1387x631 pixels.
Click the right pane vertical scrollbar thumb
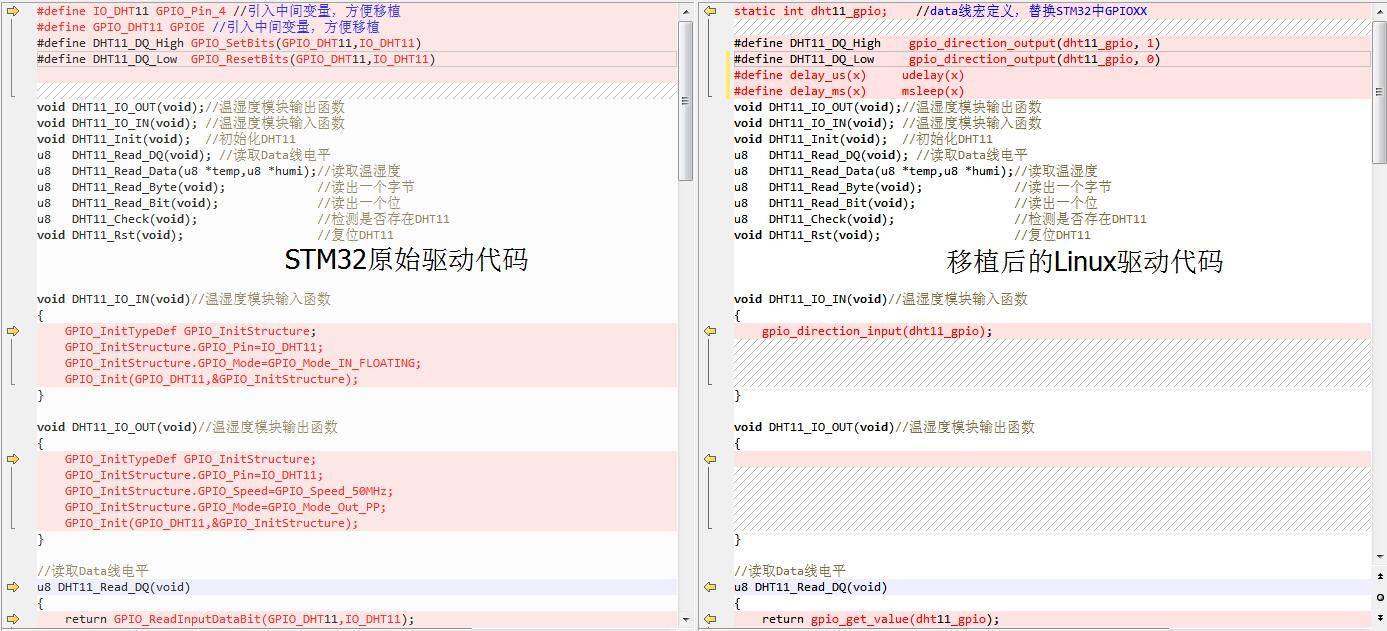pyautogui.click(x=1379, y=90)
